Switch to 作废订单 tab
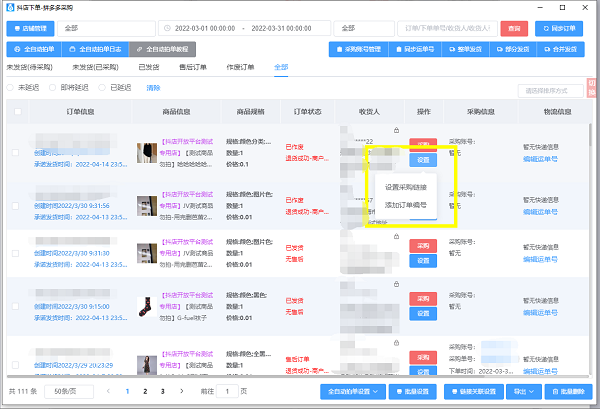The image size is (600, 409). [x=240, y=67]
